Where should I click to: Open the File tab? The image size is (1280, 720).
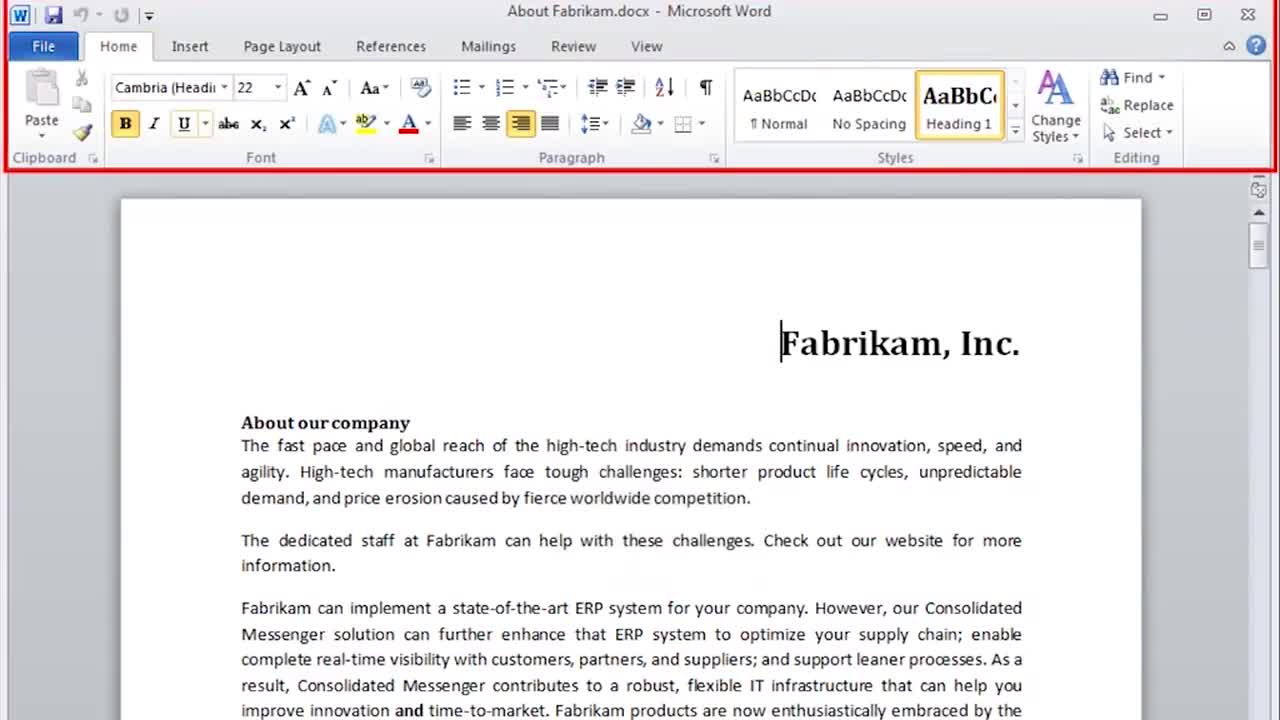[x=44, y=46]
